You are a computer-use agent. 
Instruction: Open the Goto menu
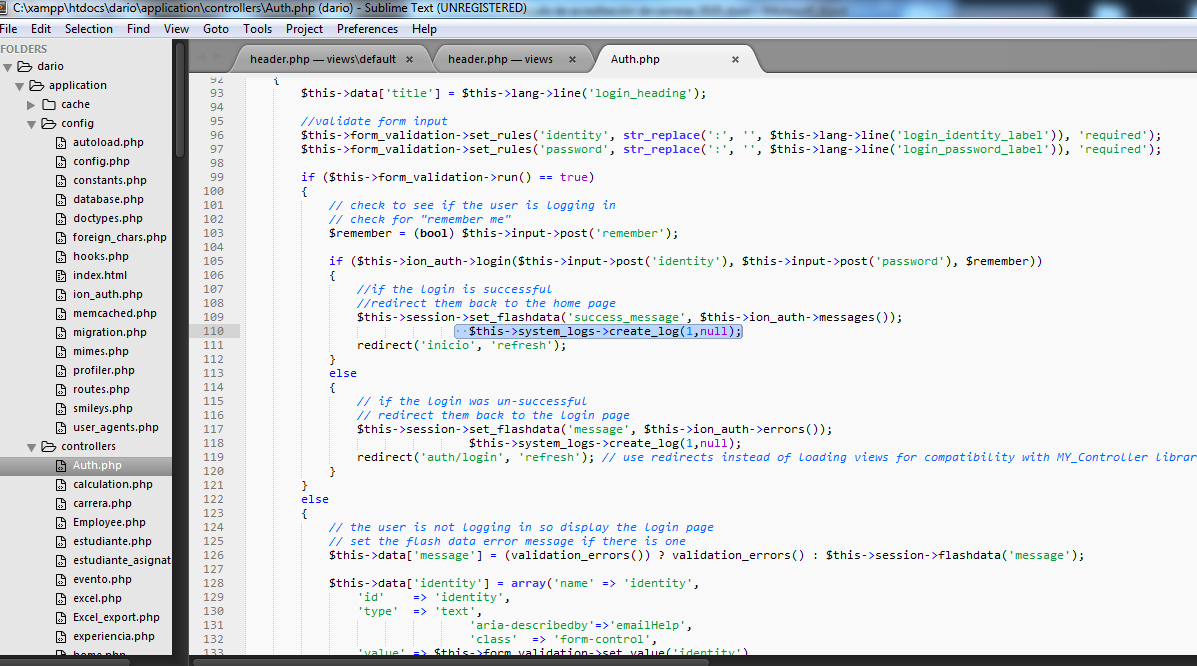point(216,29)
